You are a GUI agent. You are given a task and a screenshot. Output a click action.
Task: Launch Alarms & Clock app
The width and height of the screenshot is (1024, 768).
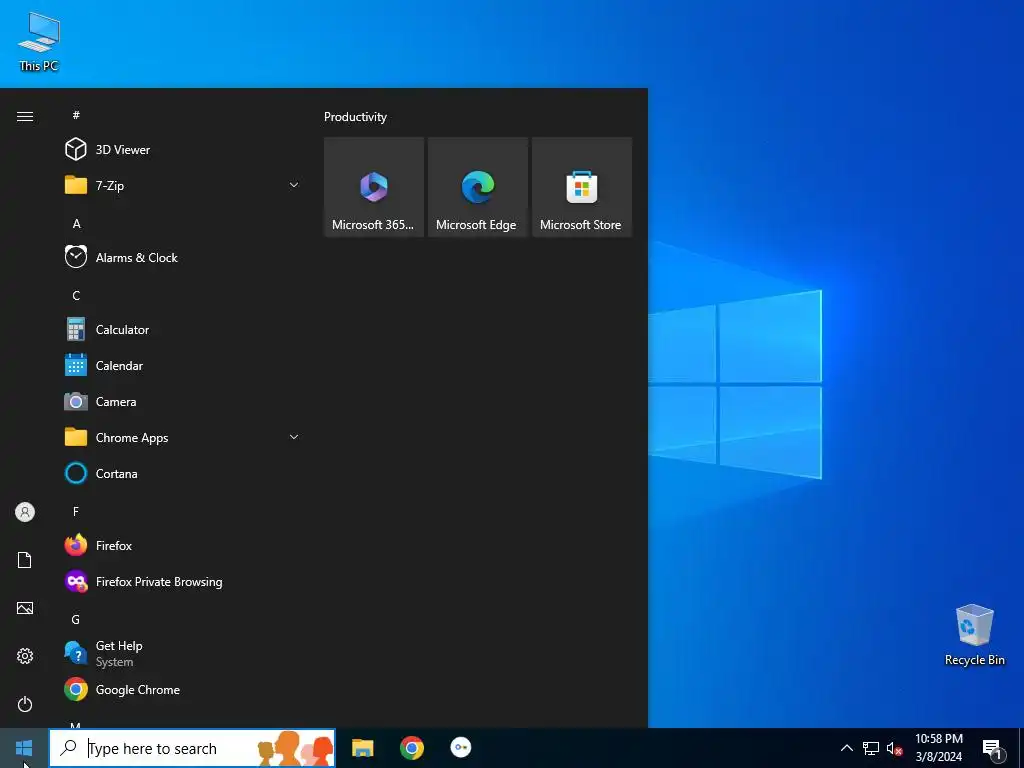click(x=183, y=257)
